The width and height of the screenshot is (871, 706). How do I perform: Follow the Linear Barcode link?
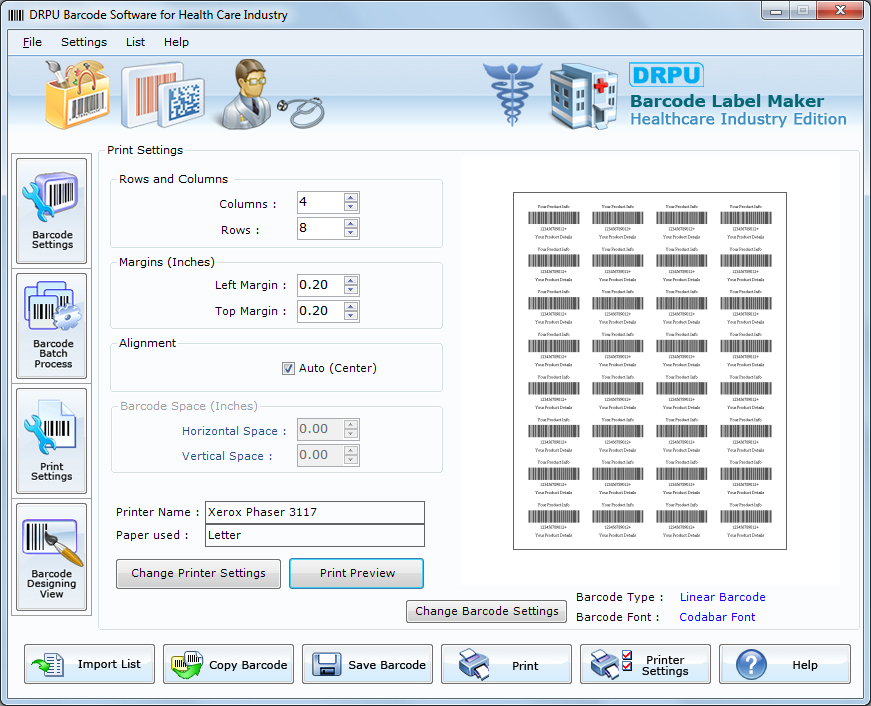(x=722, y=597)
